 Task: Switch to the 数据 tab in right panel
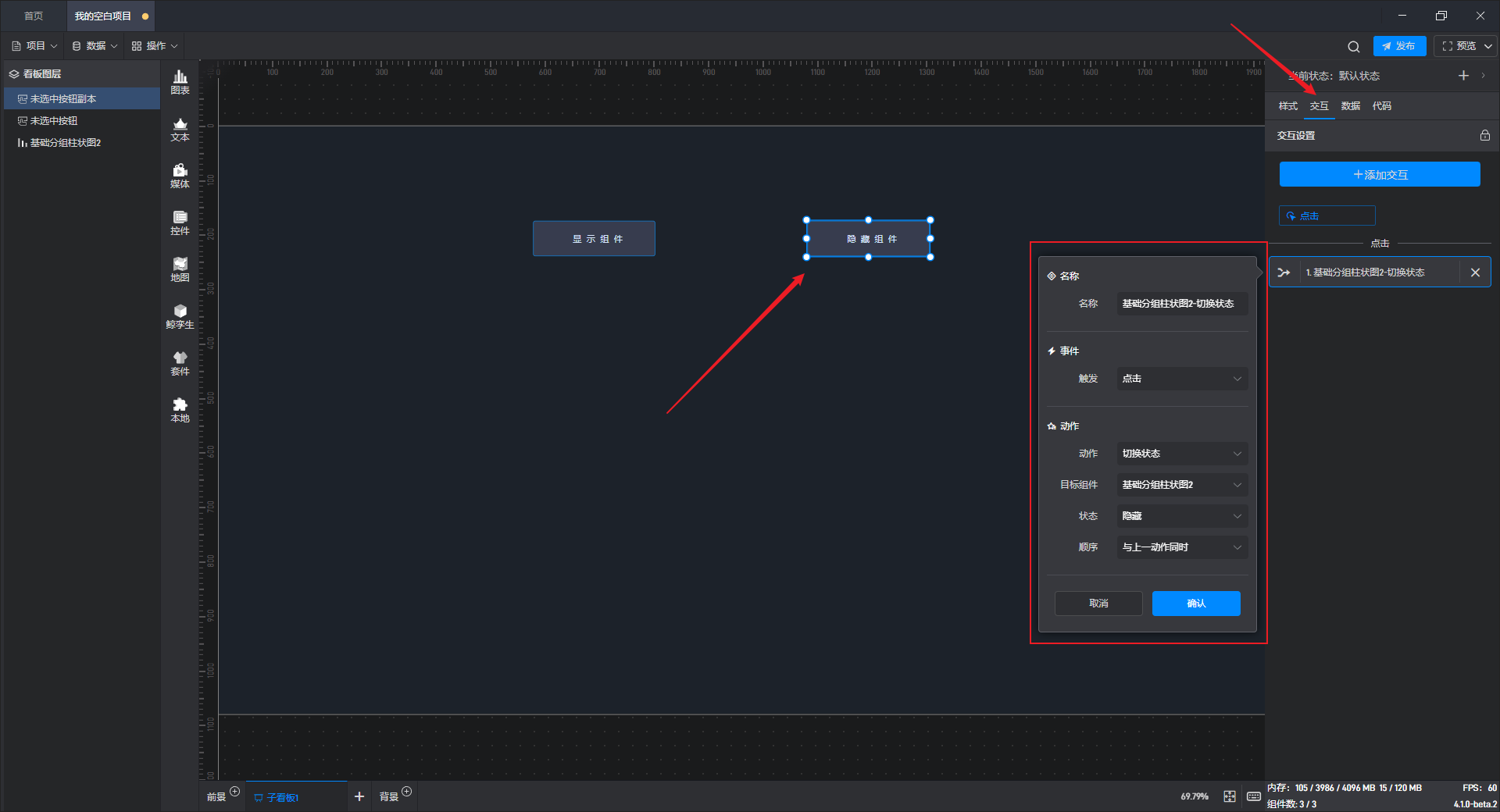point(1350,106)
